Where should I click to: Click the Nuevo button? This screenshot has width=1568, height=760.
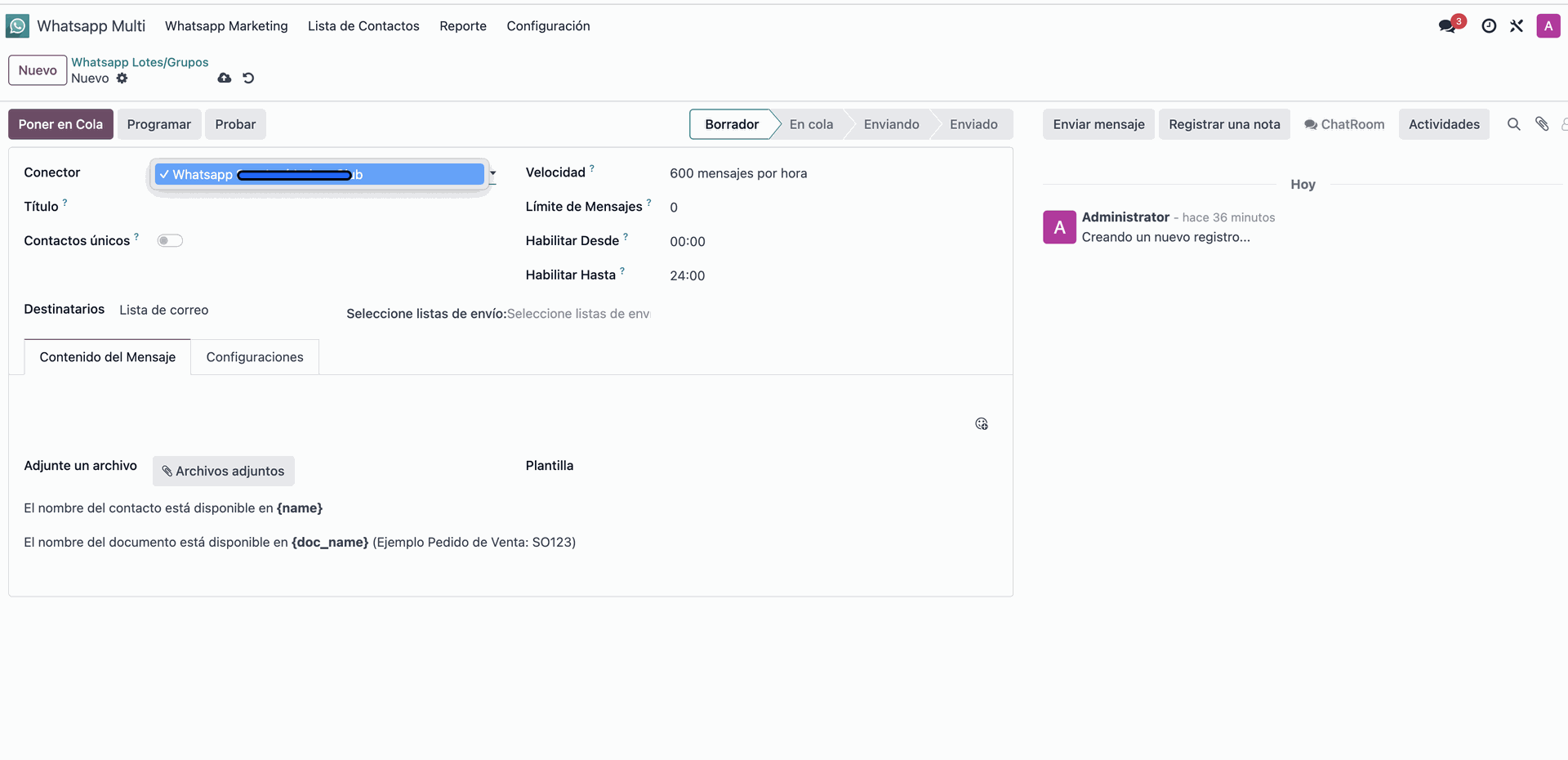(x=38, y=70)
